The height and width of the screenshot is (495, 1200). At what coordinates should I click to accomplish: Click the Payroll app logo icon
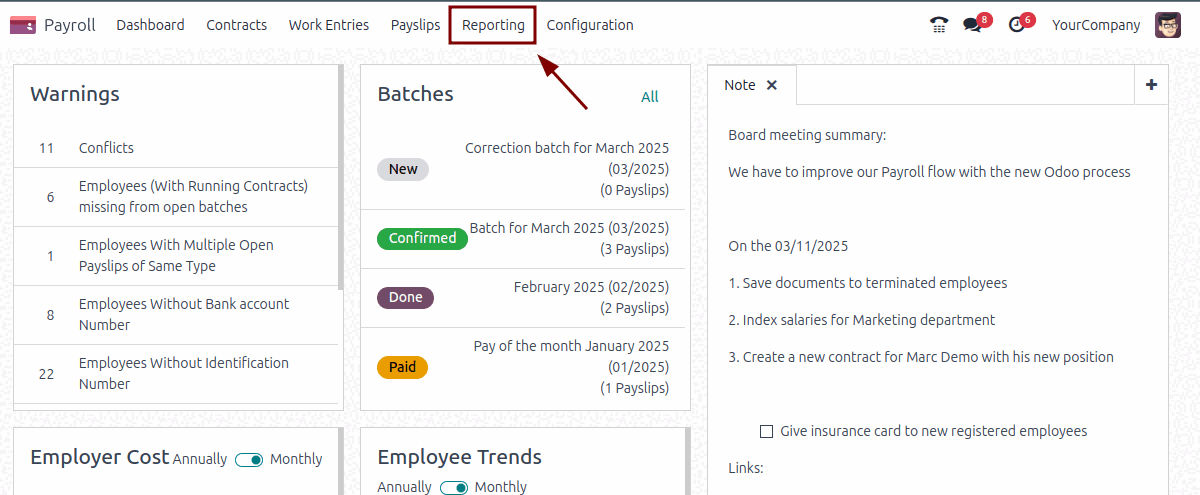coord(22,25)
